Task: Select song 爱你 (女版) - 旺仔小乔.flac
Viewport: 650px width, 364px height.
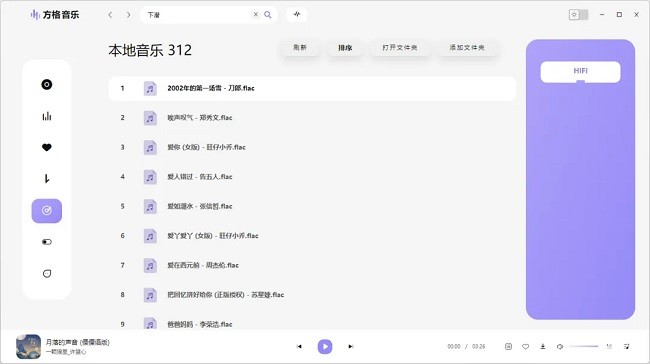Action: coord(312,147)
